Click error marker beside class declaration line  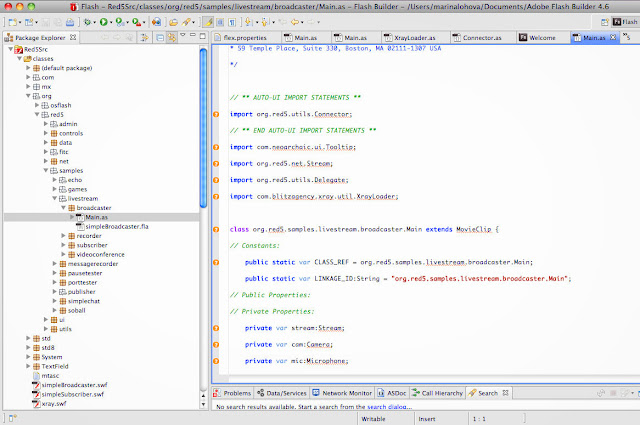click(x=216, y=229)
